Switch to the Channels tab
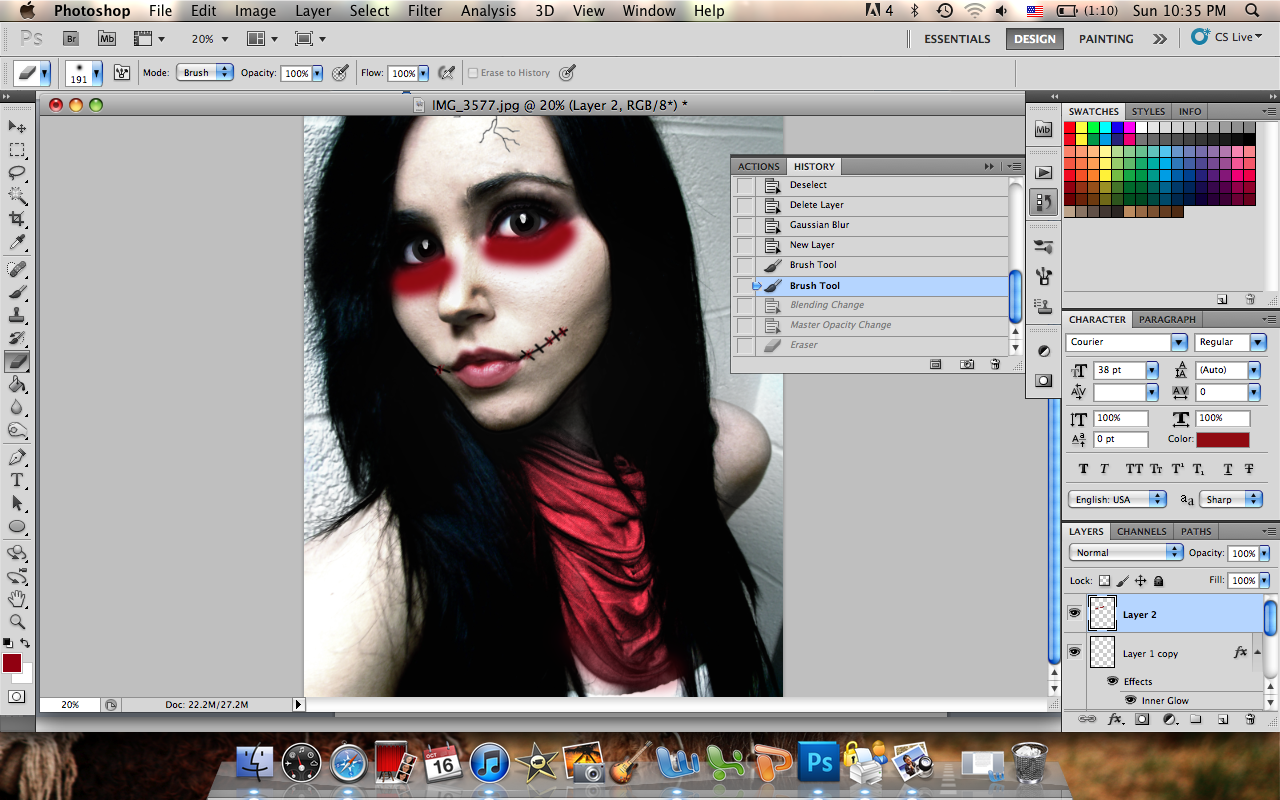 [1141, 531]
